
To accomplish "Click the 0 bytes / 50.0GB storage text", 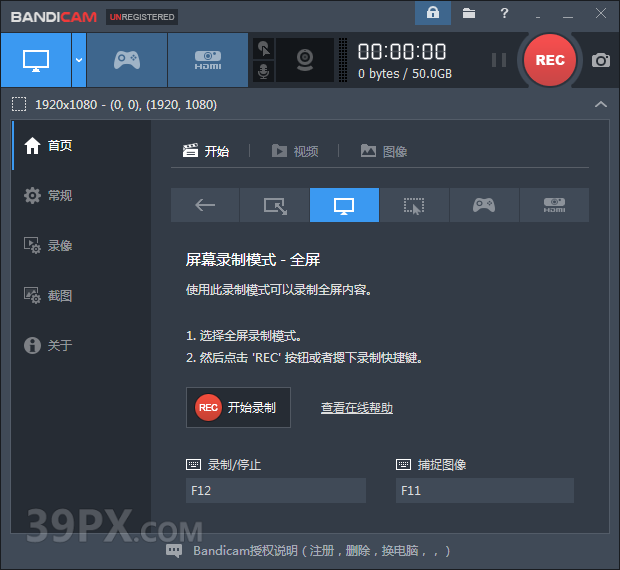I will click(405, 74).
